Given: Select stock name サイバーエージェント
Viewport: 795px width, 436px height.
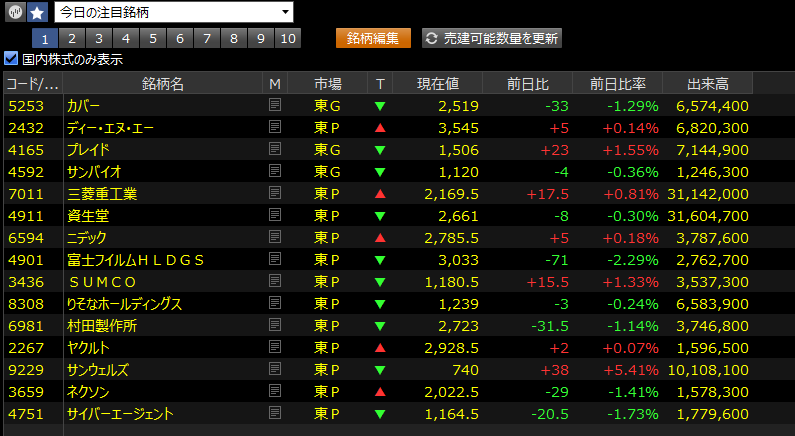Looking at the screenshot, I should tap(120, 414).
